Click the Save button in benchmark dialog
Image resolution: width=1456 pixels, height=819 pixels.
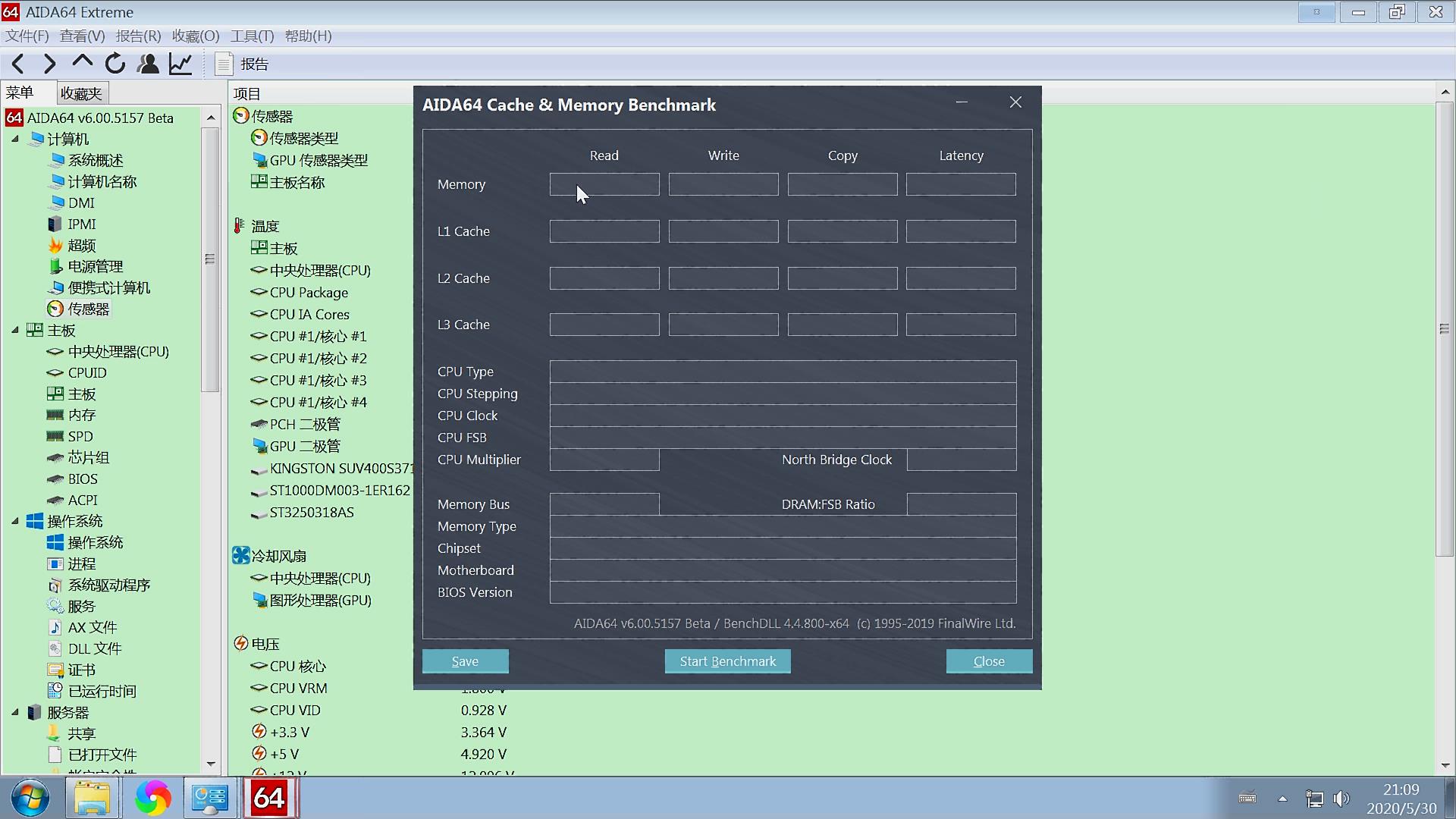465,661
